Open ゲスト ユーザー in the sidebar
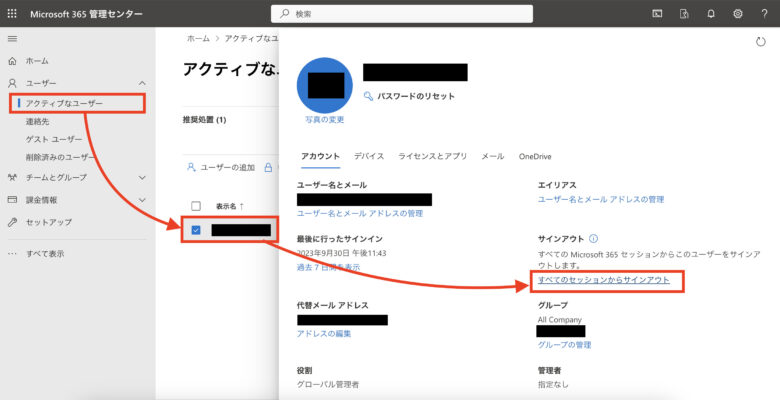 click(x=54, y=139)
